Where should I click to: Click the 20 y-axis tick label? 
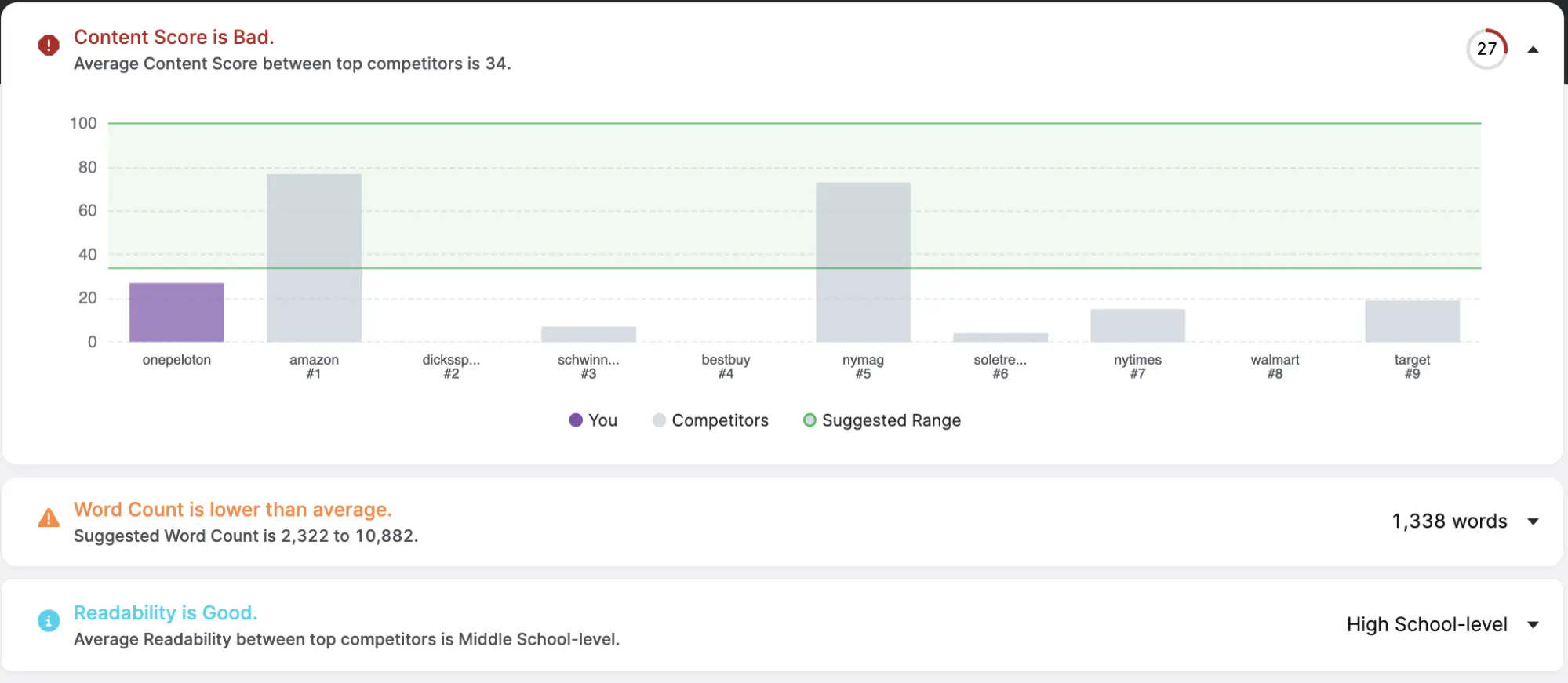87,298
